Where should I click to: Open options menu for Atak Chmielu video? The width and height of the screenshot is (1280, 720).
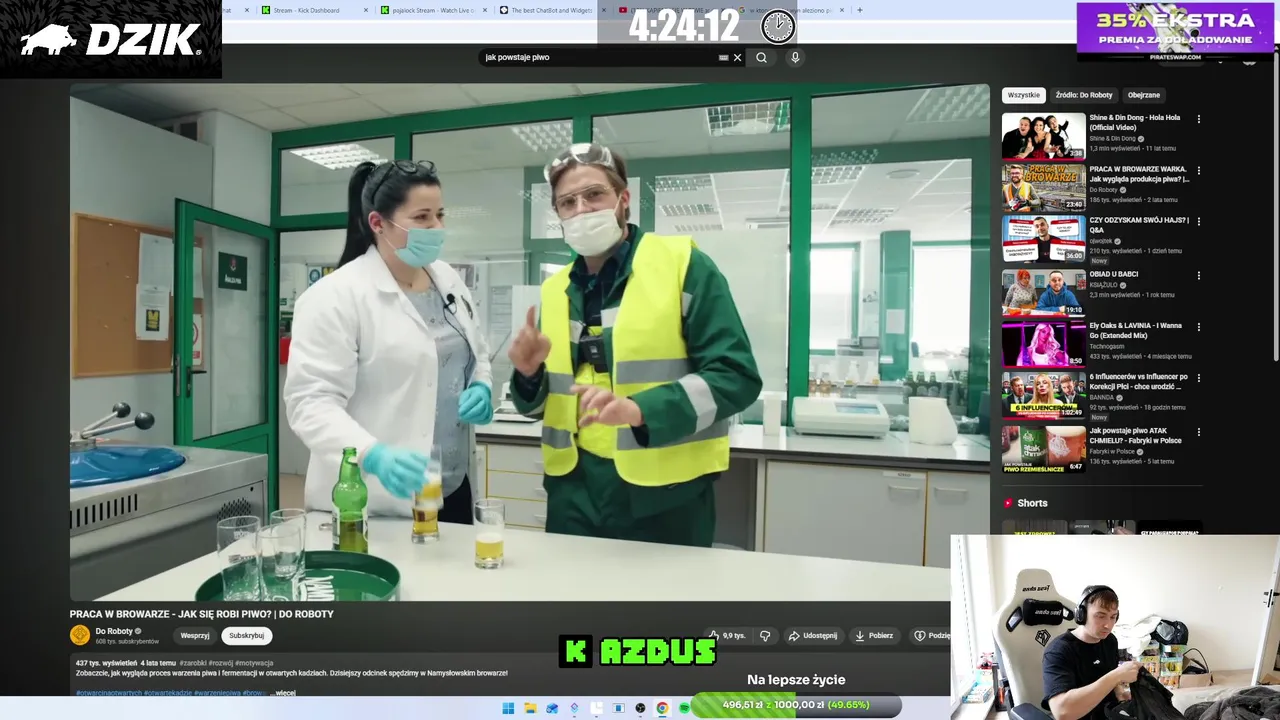coord(1199,432)
